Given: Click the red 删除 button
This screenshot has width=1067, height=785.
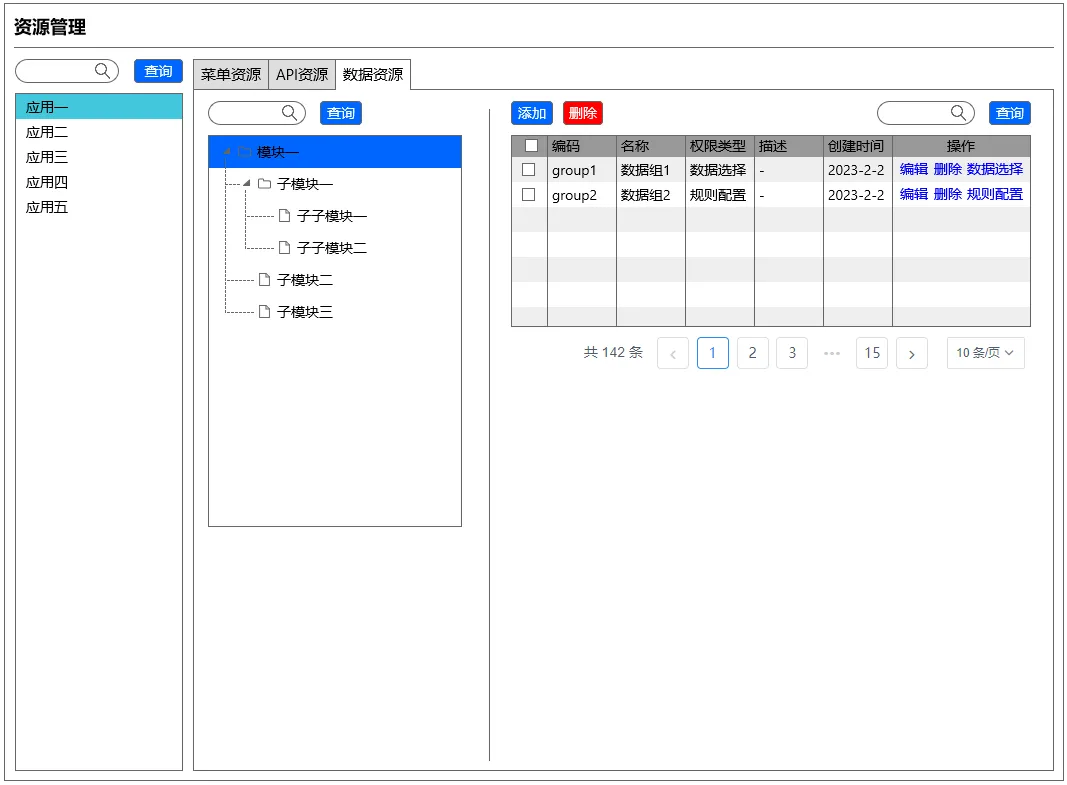Looking at the screenshot, I should (x=583, y=113).
